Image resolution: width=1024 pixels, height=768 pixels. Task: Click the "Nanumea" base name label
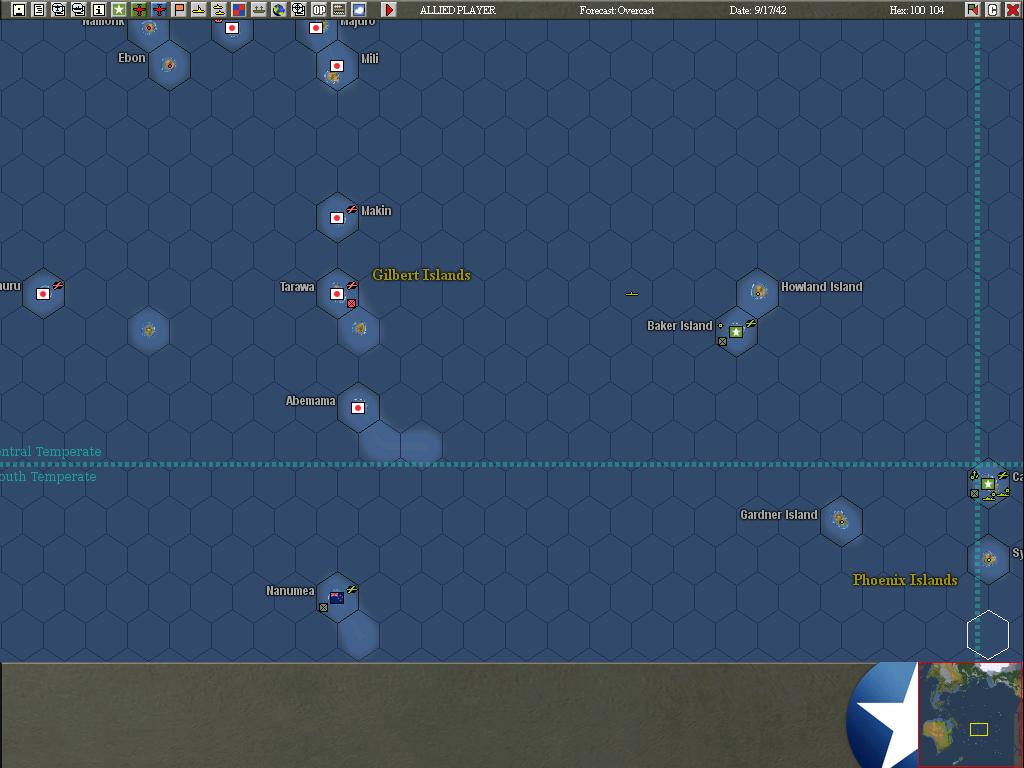[290, 591]
